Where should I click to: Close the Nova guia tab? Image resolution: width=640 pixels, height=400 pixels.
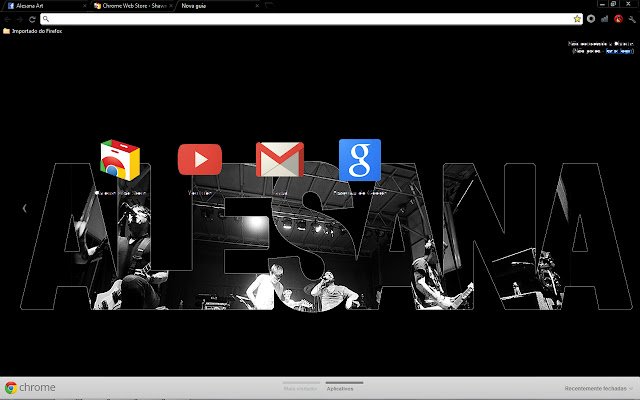(x=257, y=6)
